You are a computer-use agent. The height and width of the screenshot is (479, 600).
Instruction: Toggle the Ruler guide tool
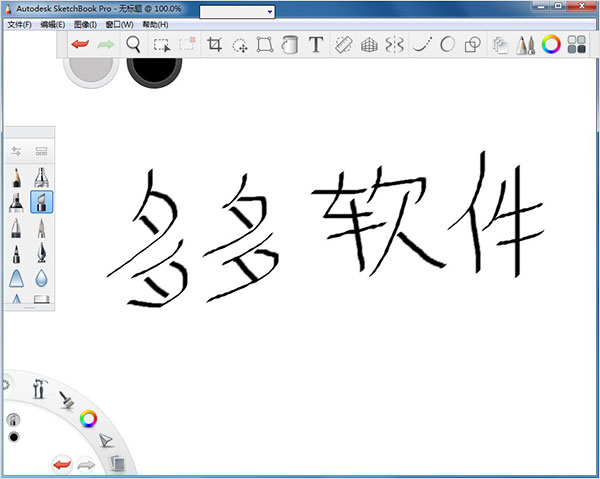[x=343, y=45]
